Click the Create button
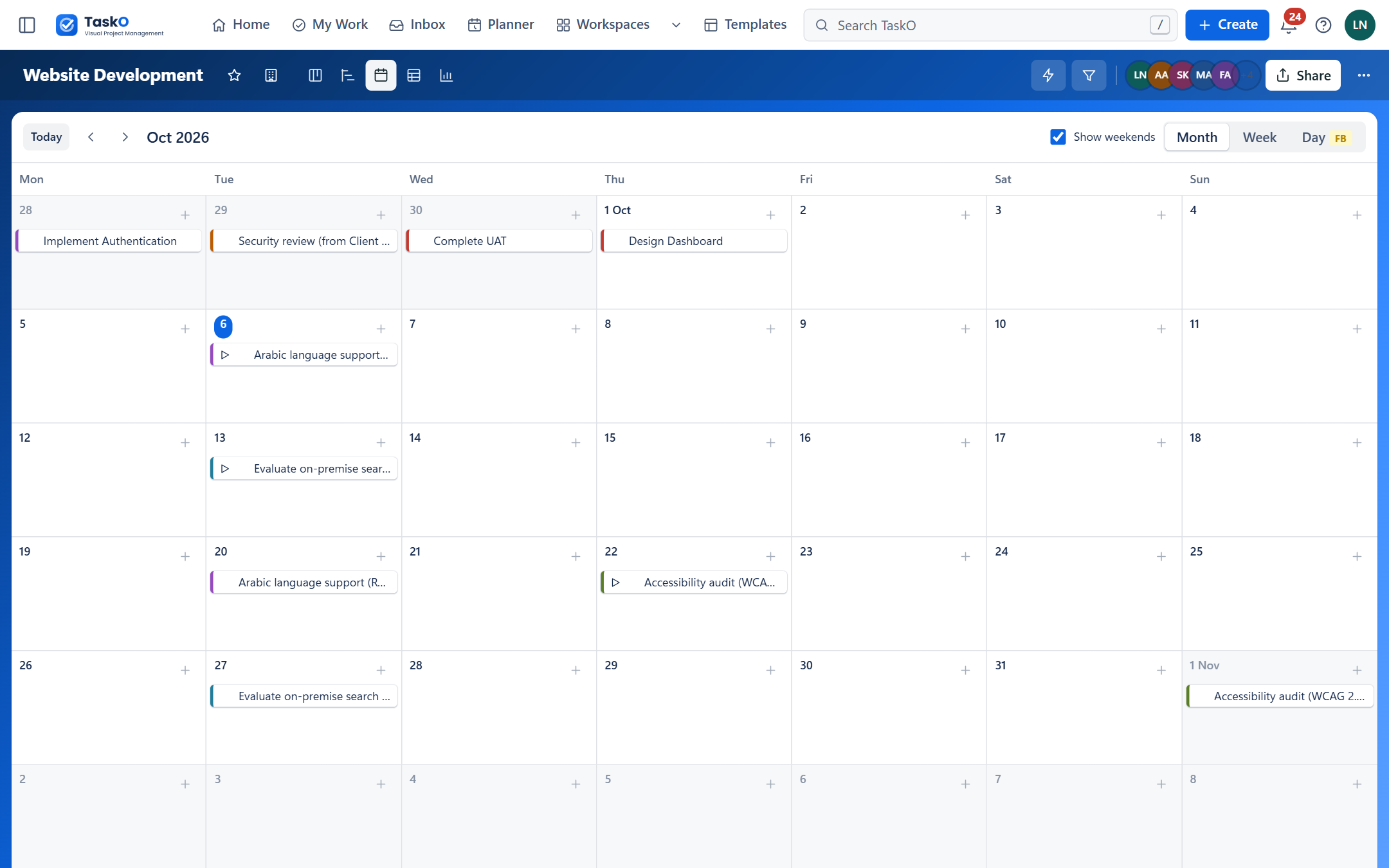 [1227, 25]
